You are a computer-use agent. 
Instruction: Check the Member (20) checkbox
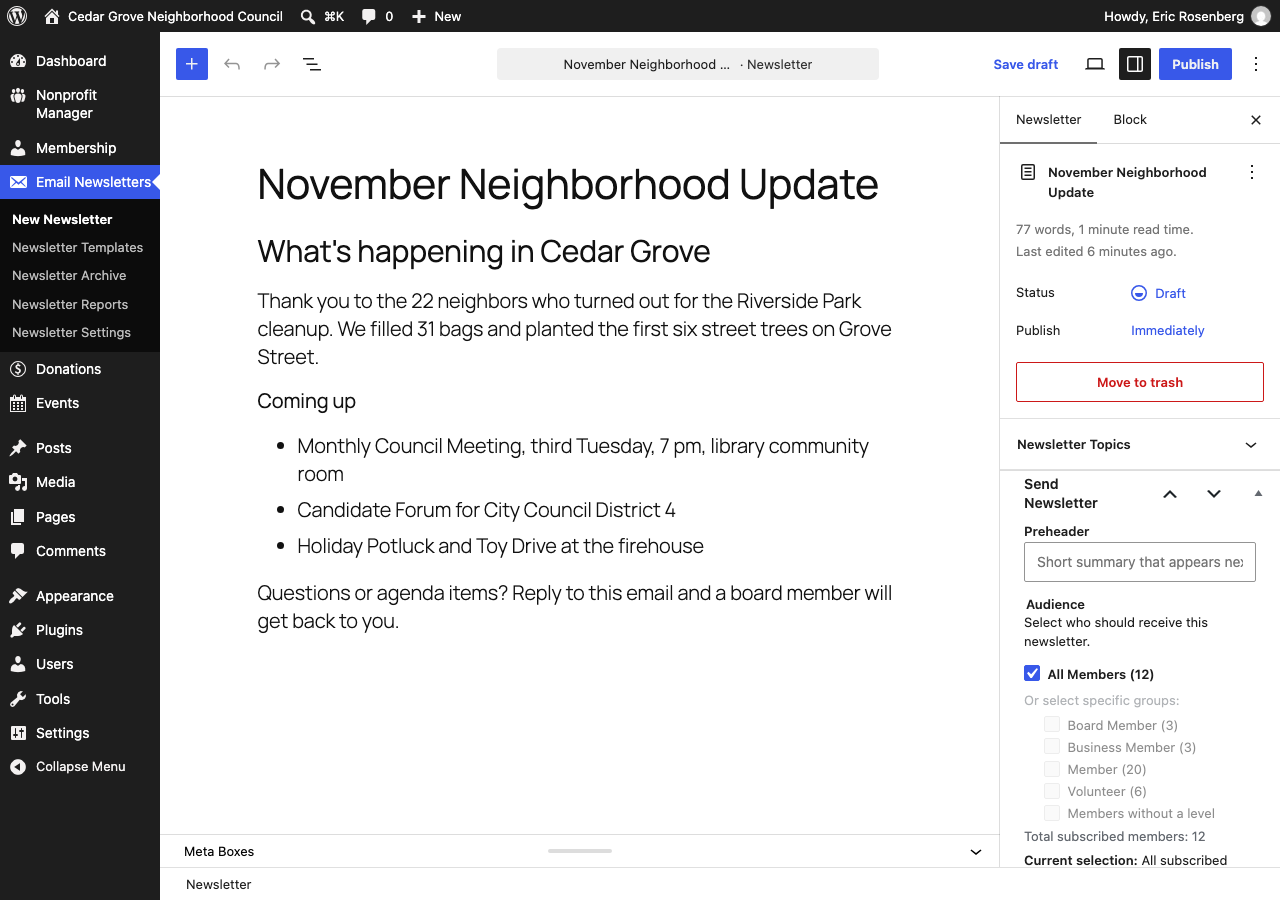point(1052,768)
